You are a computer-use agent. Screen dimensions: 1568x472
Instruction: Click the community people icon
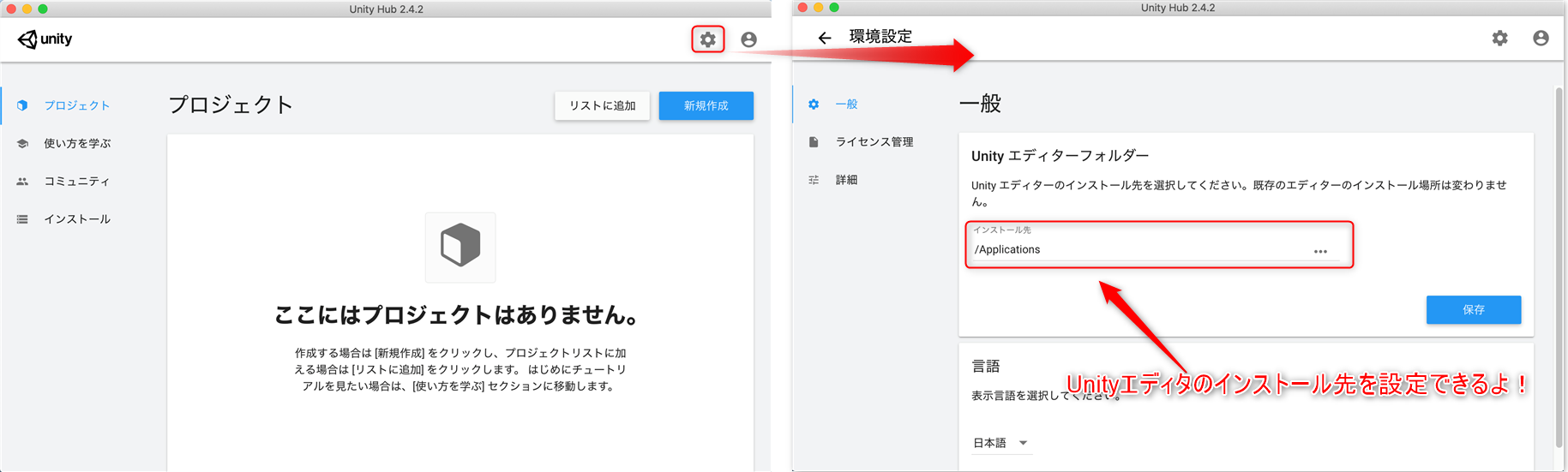(22, 181)
